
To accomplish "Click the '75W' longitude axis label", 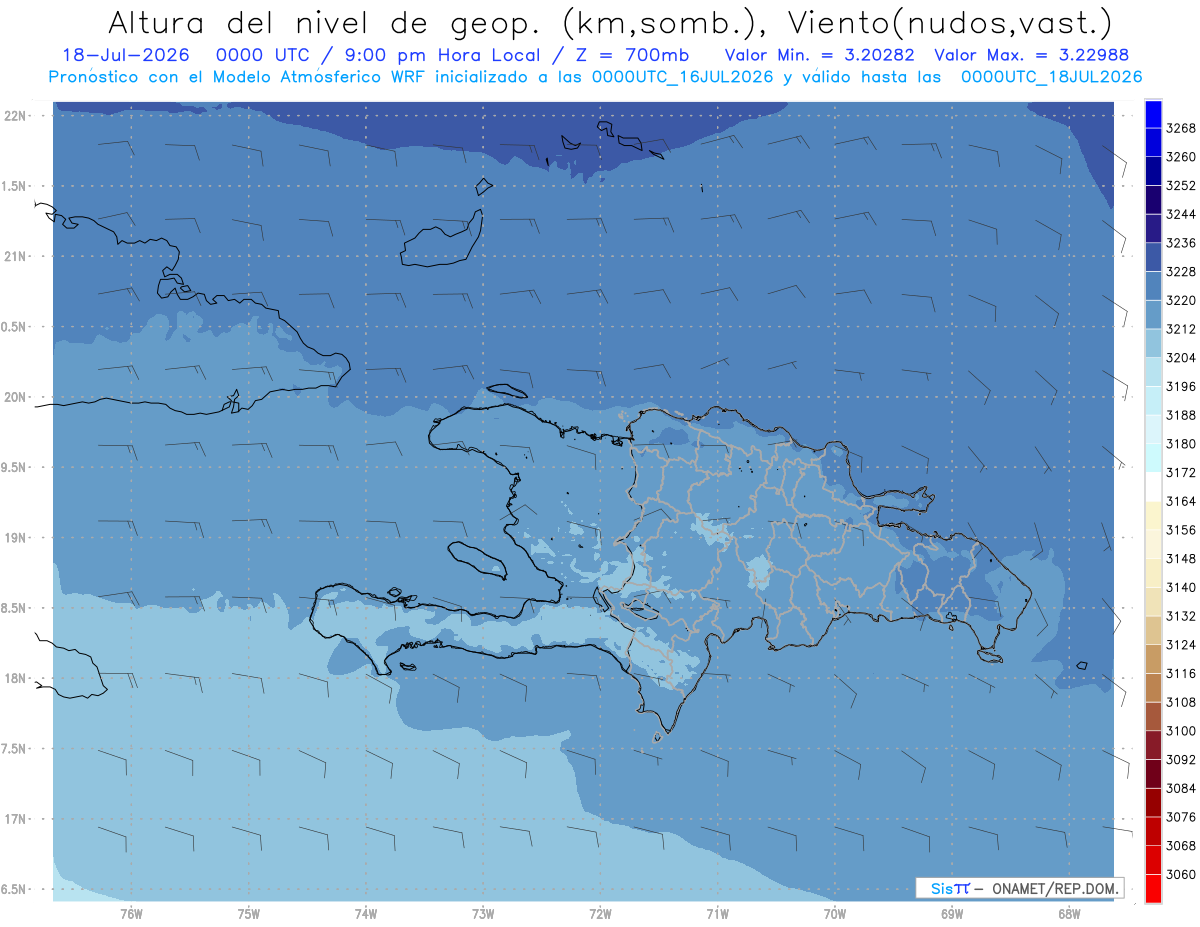I will coord(249,914).
